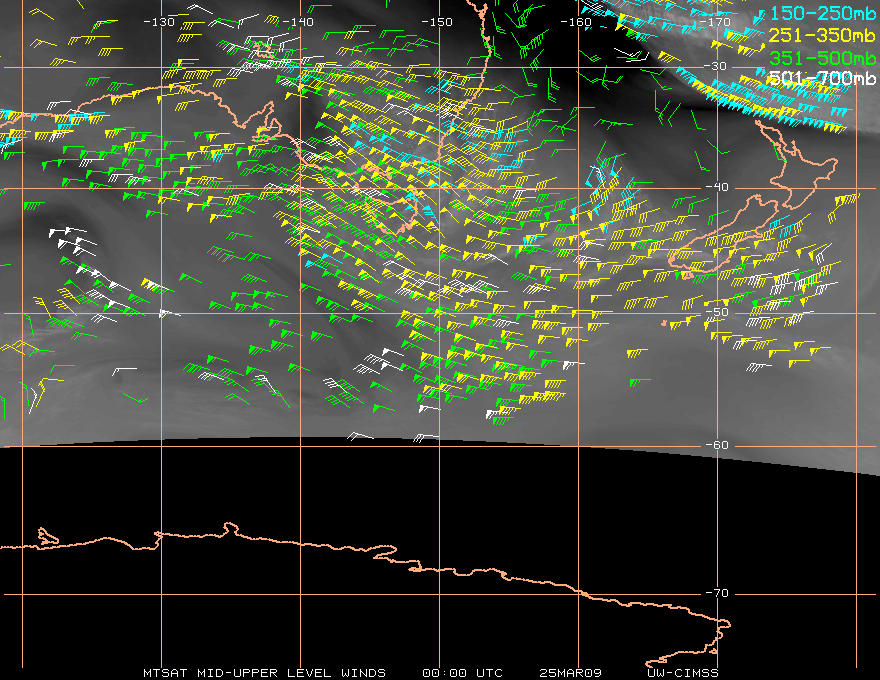Click the -40 latitude label
880x680 pixels.
point(717,187)
